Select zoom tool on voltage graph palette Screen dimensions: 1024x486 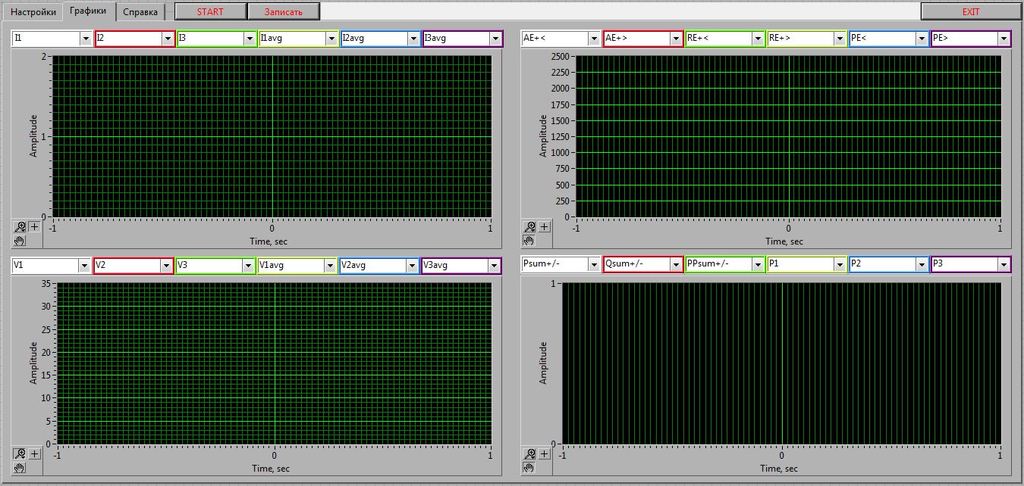tap(20, 454)
